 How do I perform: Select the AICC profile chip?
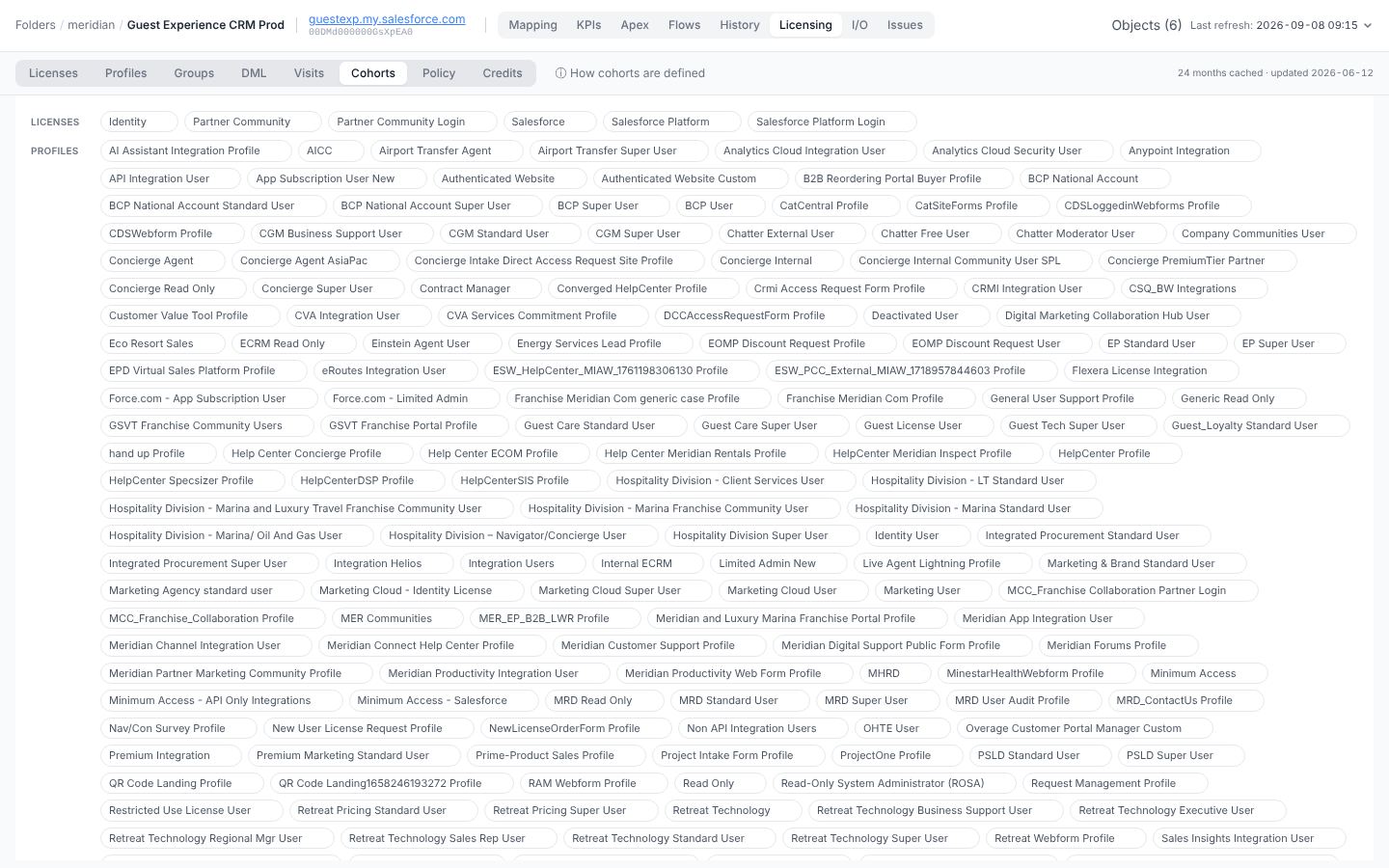point(332,150)
